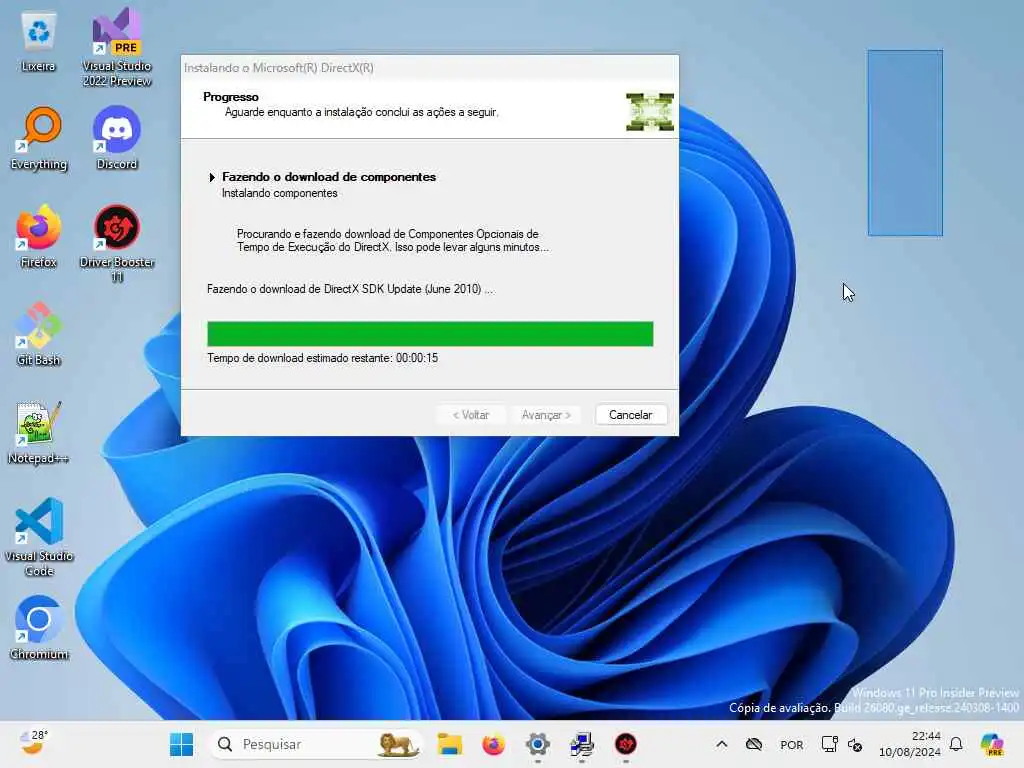Click the disabled Avançar button
Screen dimensions: 1024x768
(546, 415)
